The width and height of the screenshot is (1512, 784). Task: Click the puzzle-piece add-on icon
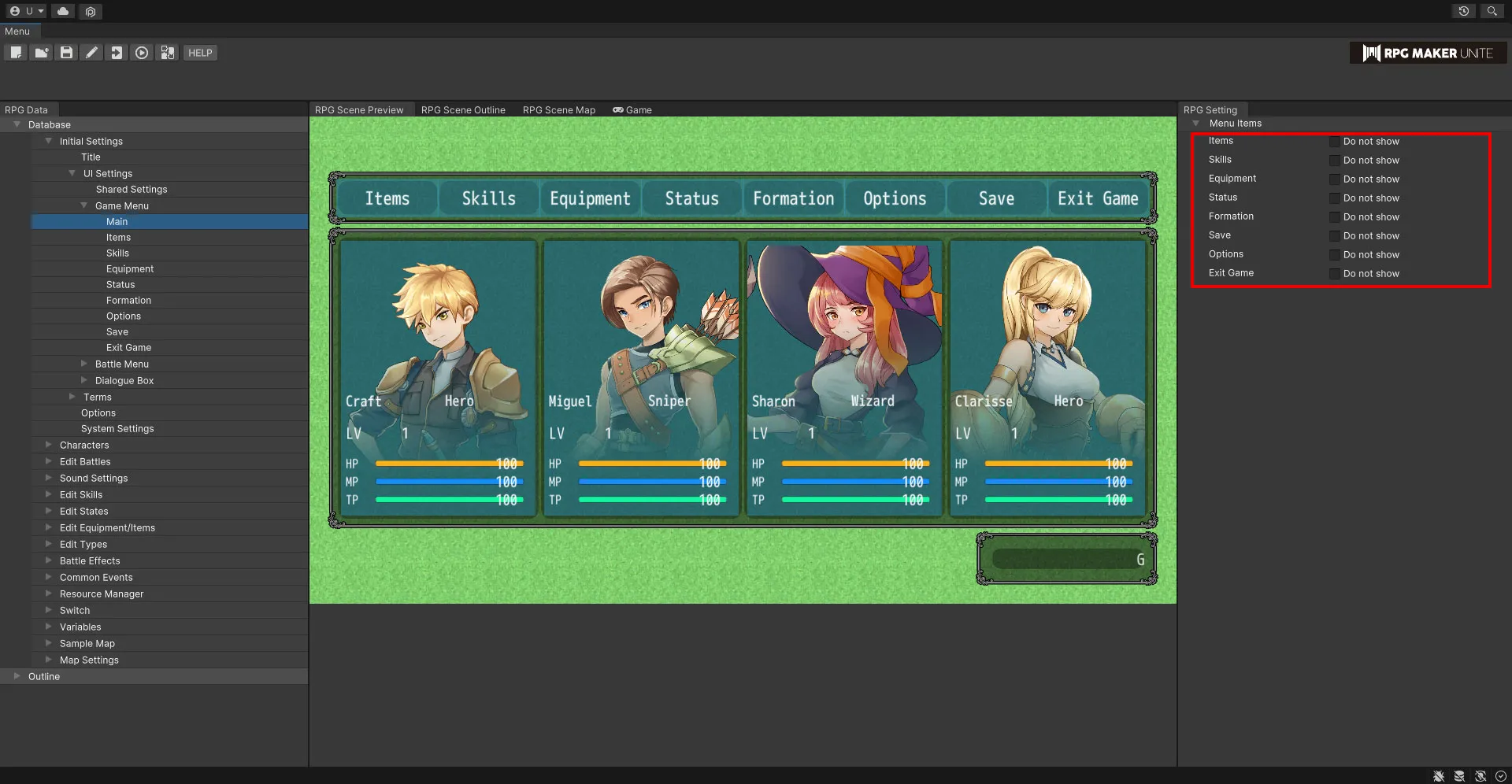coord(168,53)
